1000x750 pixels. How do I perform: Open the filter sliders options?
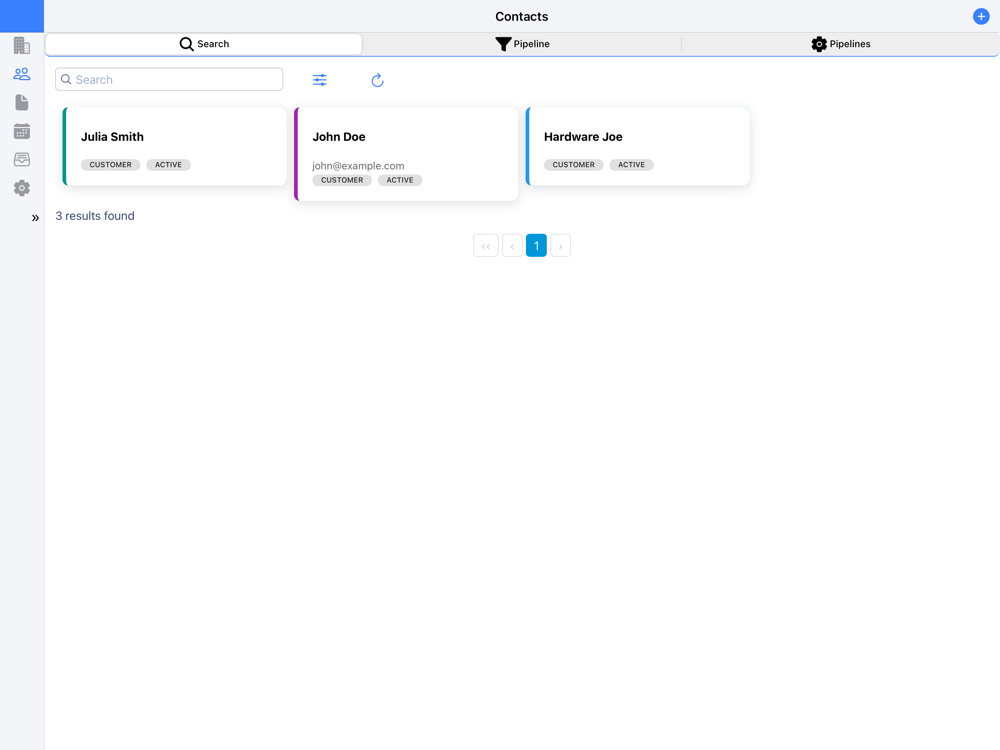[320, 80]
